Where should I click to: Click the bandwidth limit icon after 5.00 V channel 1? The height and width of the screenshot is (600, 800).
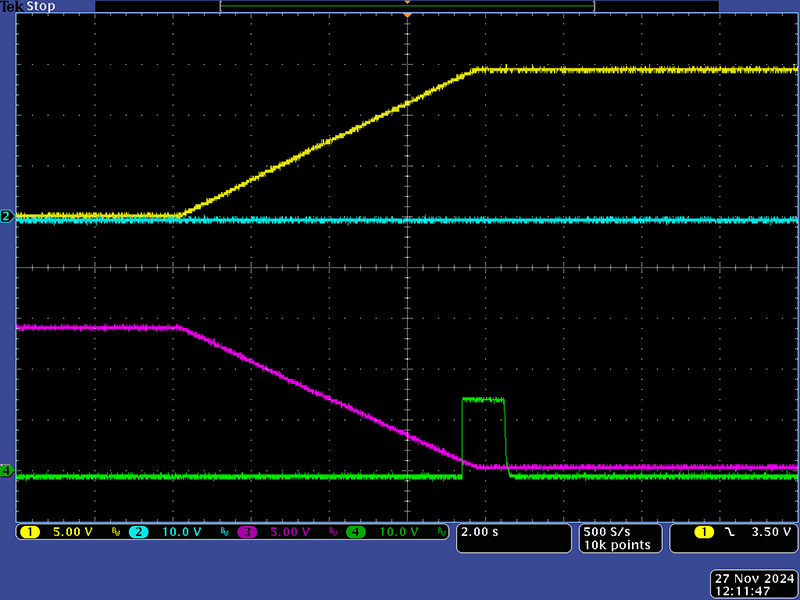[x=115, y=532]
